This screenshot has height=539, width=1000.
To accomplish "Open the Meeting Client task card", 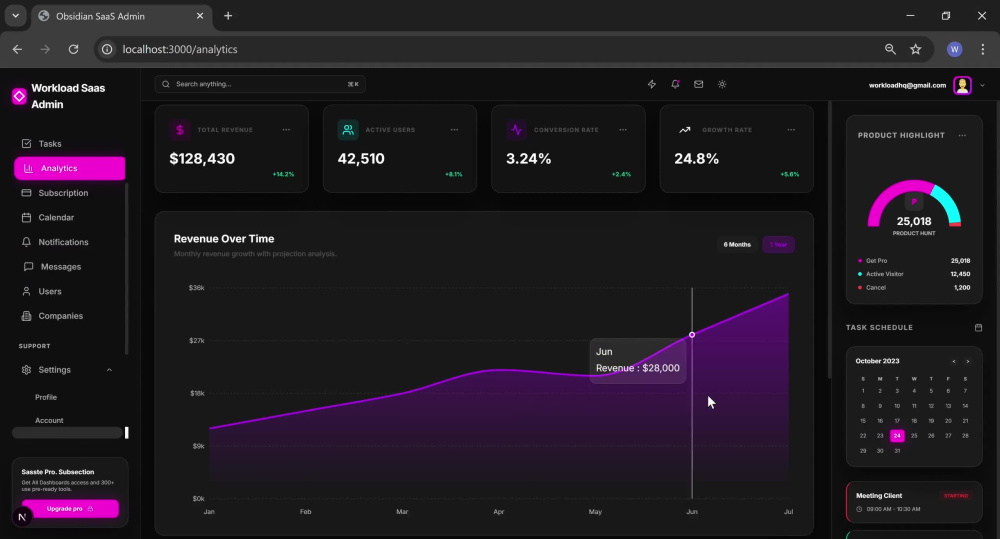I will pyautogui.click(x=914, y=502).
